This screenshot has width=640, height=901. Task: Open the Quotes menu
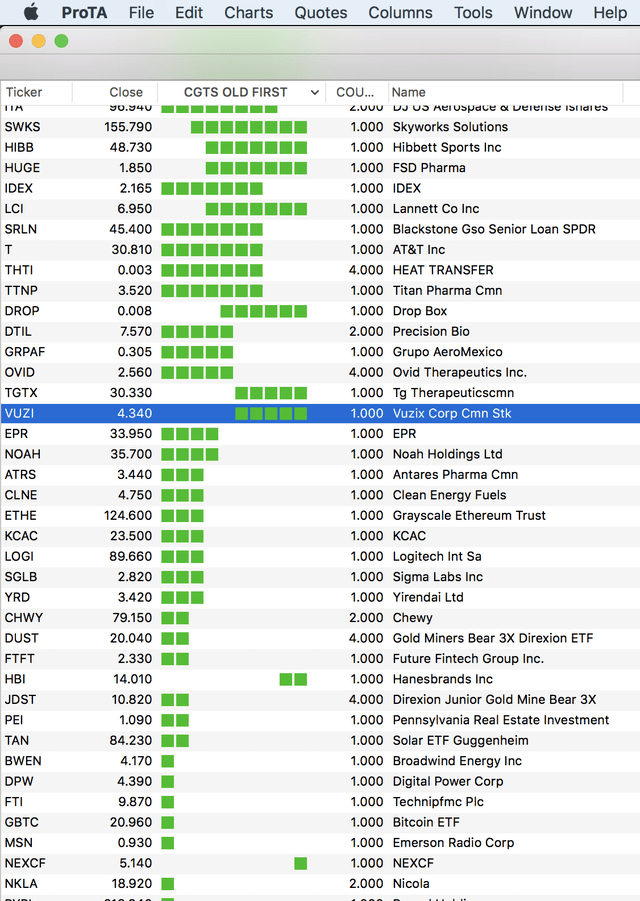pyautogui.click(x=321, y=12)
